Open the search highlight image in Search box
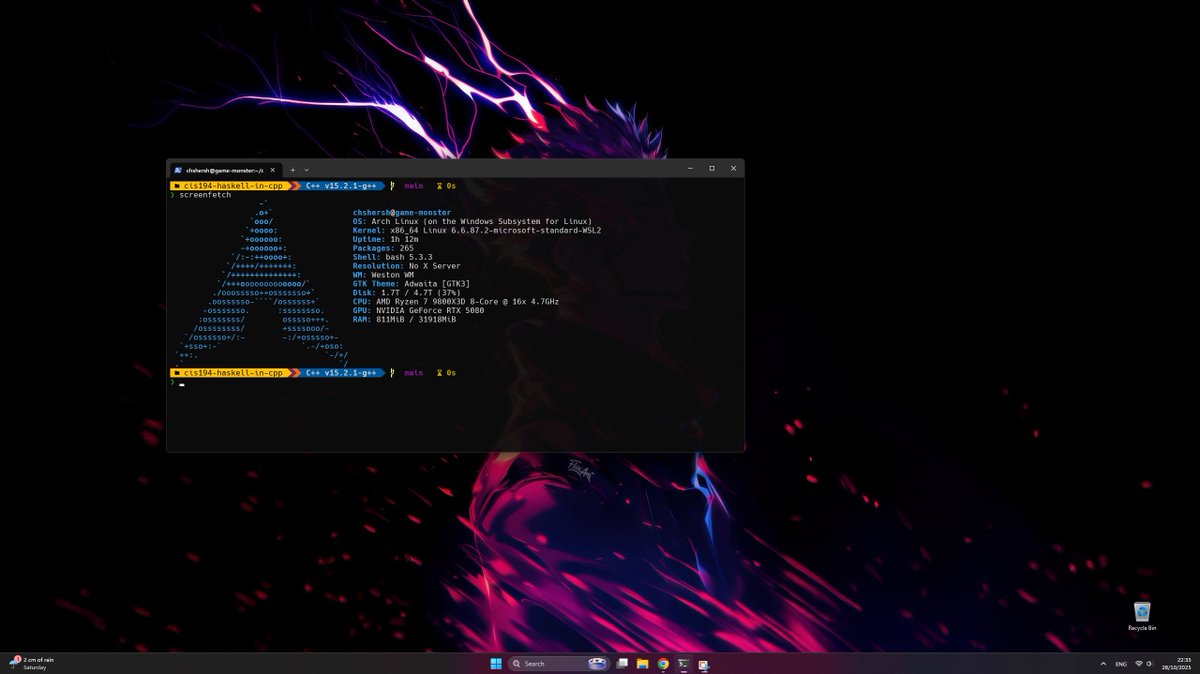The image size is (1200, 674). [597, 663]
